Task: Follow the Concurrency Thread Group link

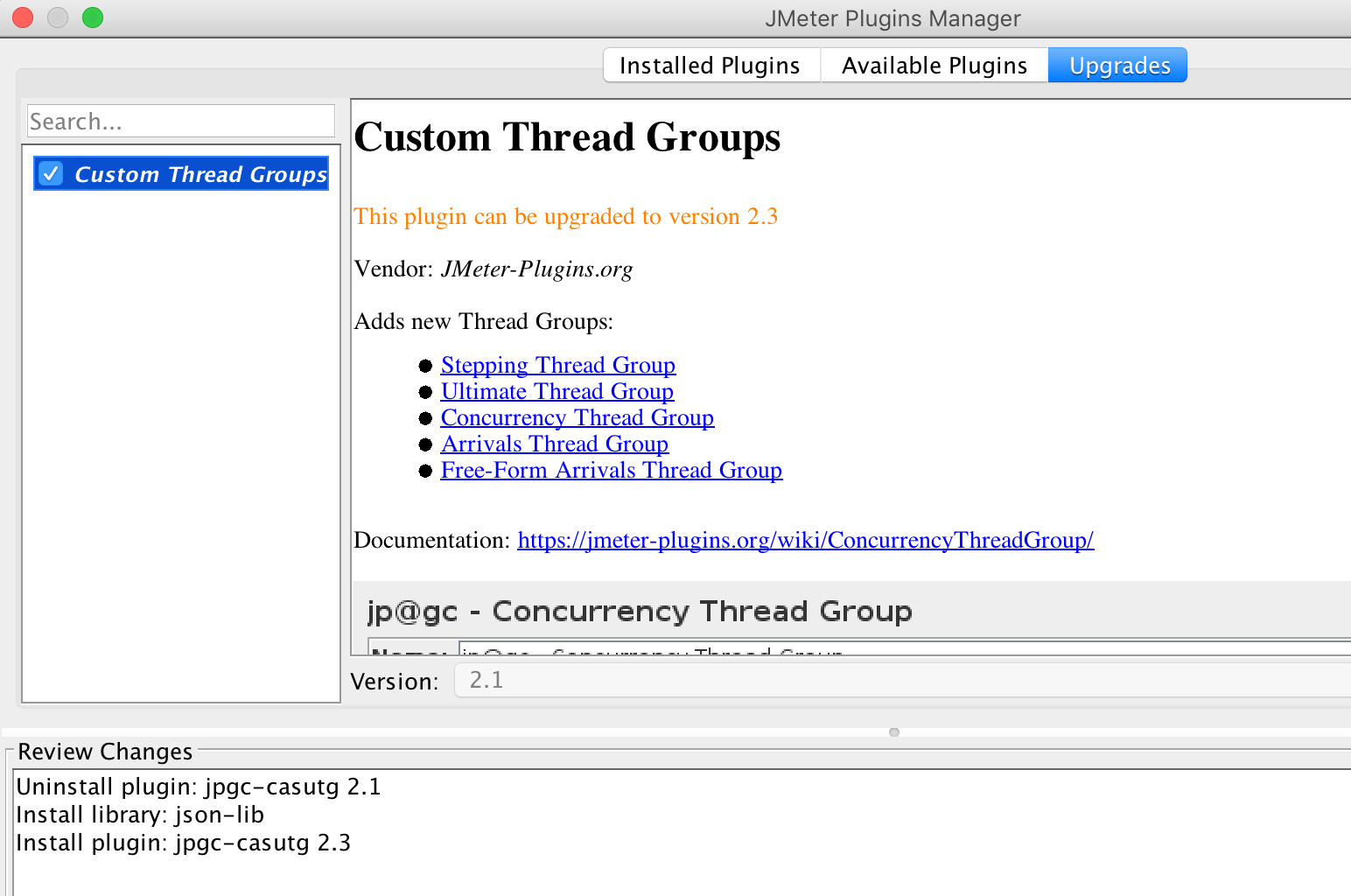Action: click(577, 417)
